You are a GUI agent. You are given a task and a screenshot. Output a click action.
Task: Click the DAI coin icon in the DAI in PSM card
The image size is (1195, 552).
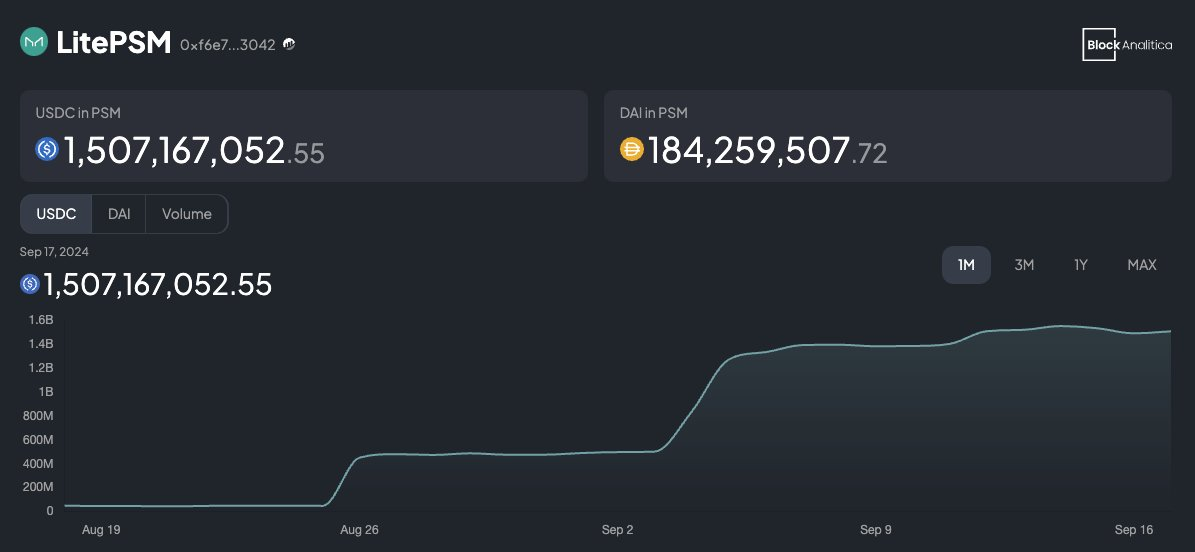point(632,150)
